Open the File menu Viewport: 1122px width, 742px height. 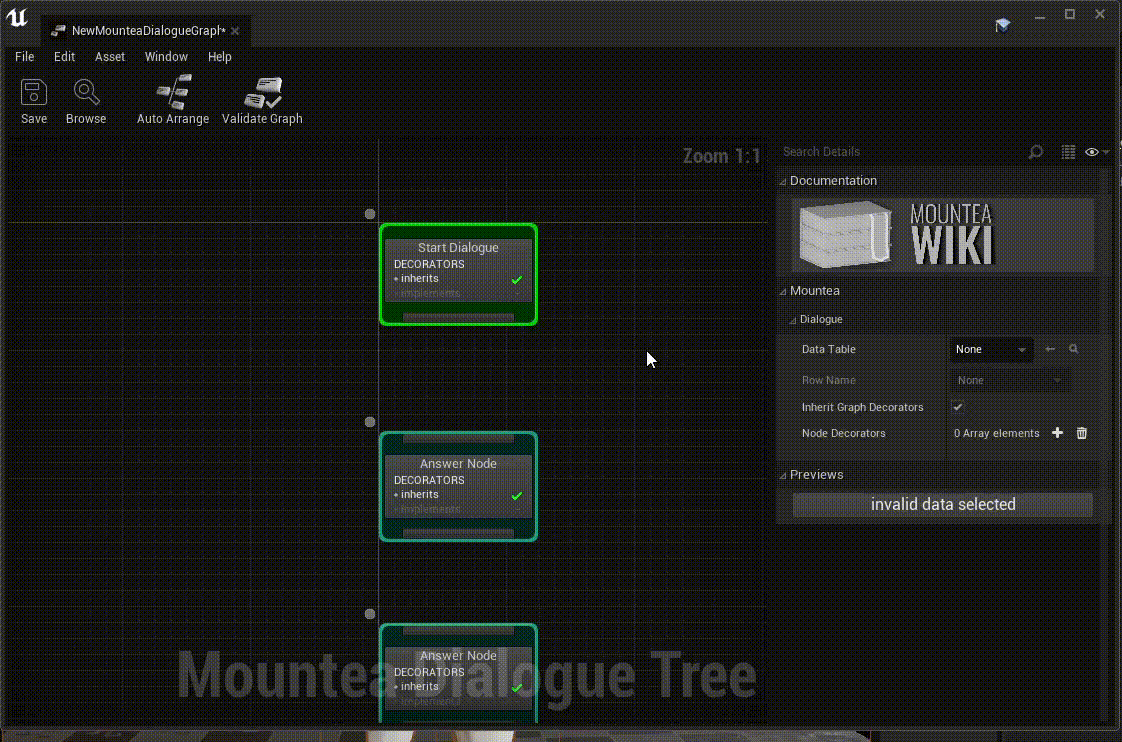(24, 57)
